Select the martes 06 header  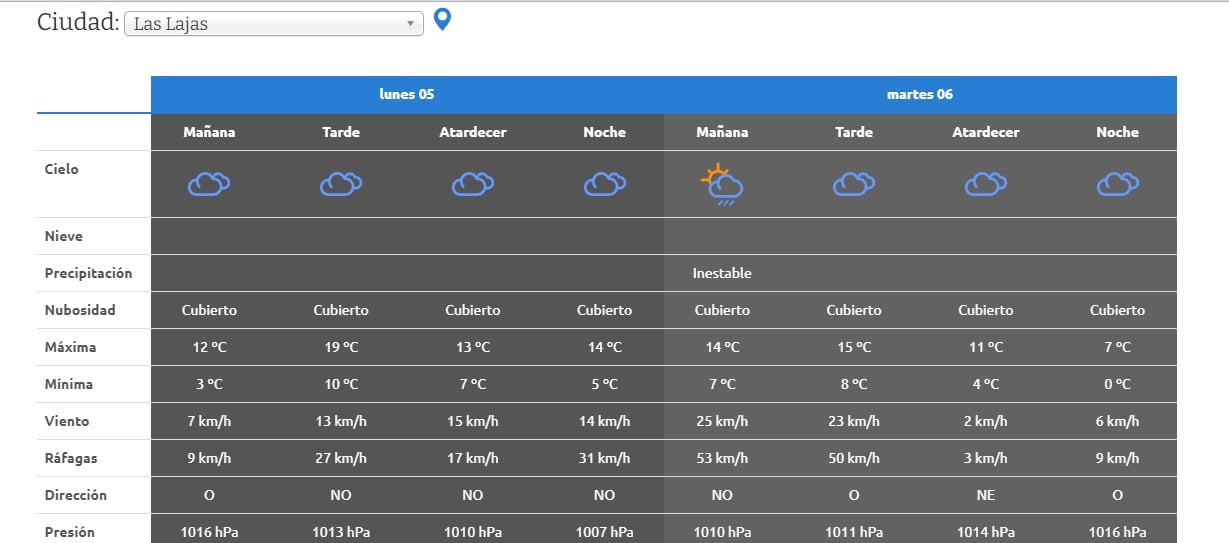[x=920, y=95]
